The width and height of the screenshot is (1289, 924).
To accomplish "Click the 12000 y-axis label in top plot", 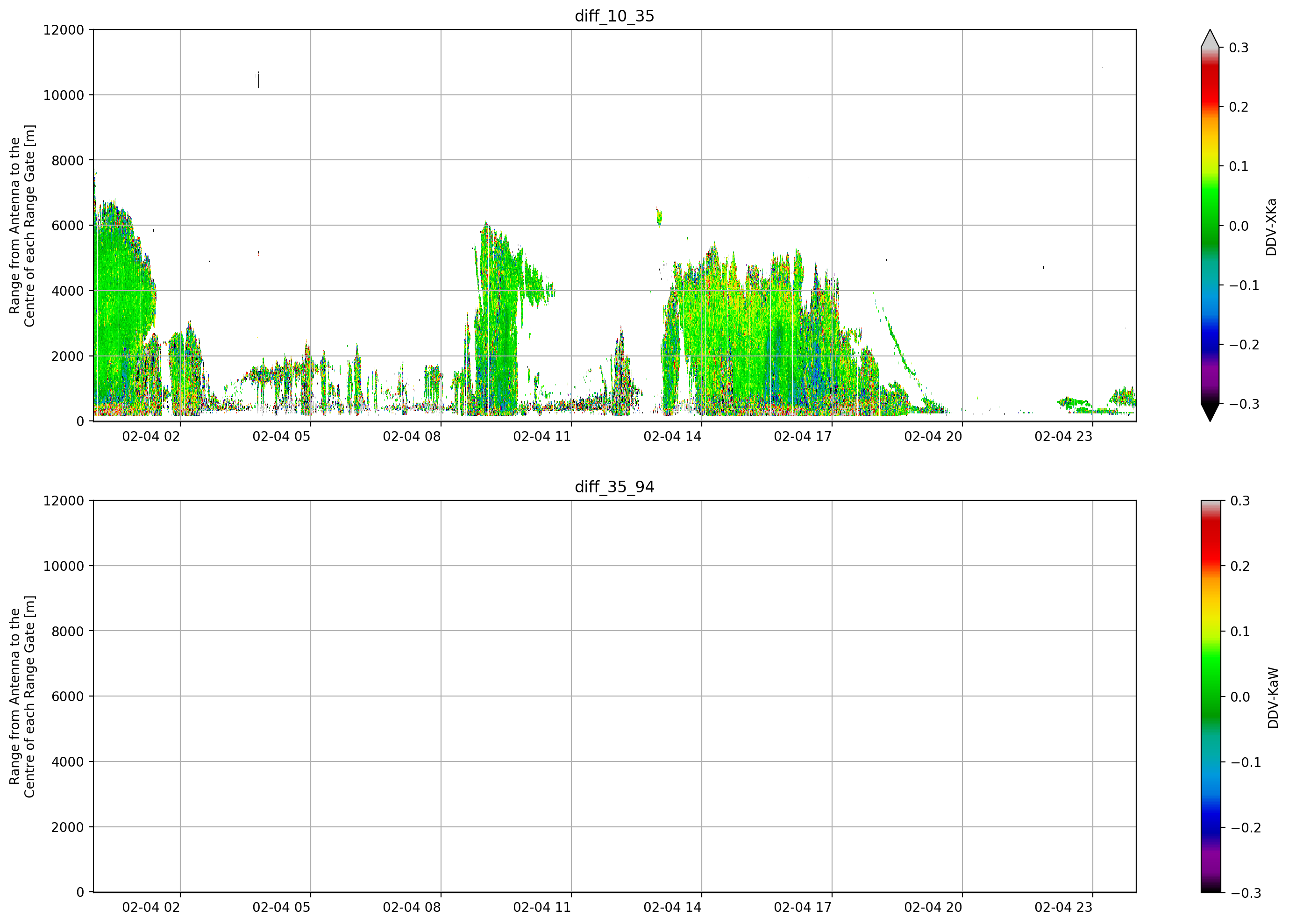I will coord(64,29).
